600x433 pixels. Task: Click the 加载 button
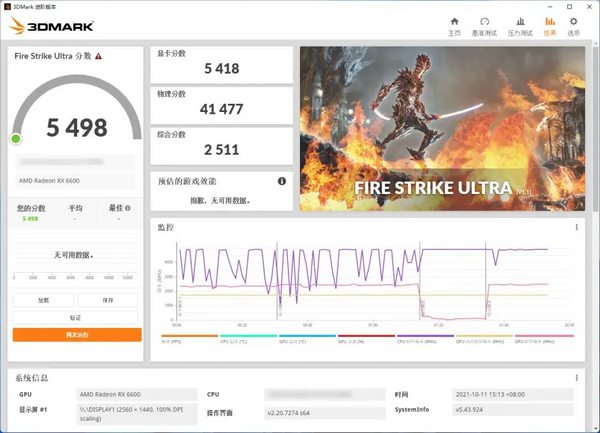coord(43,300)
